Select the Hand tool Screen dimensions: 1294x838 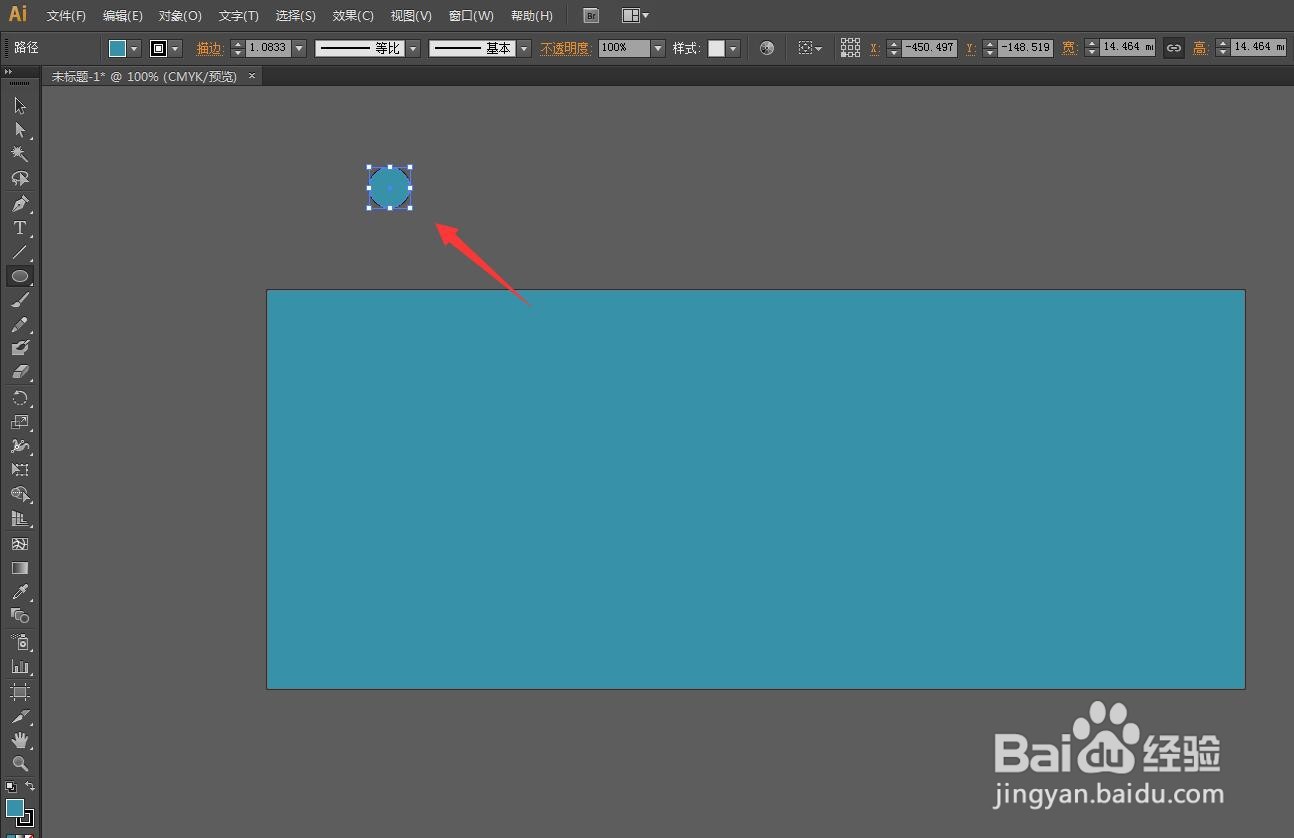coord(20,740)
